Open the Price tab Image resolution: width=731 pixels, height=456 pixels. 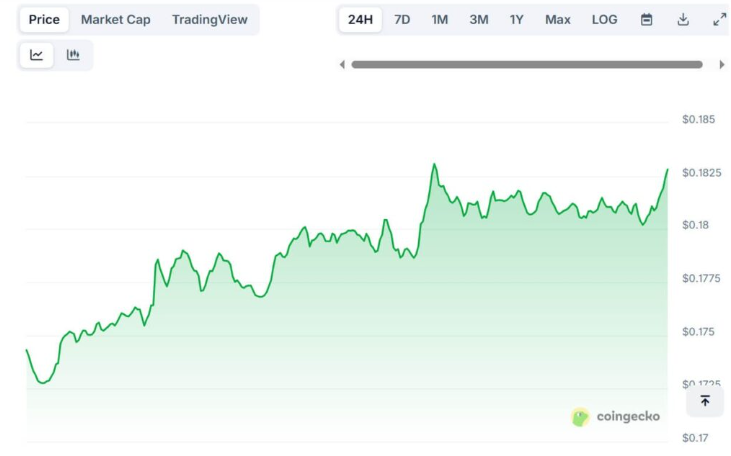(x=44, y=19)
